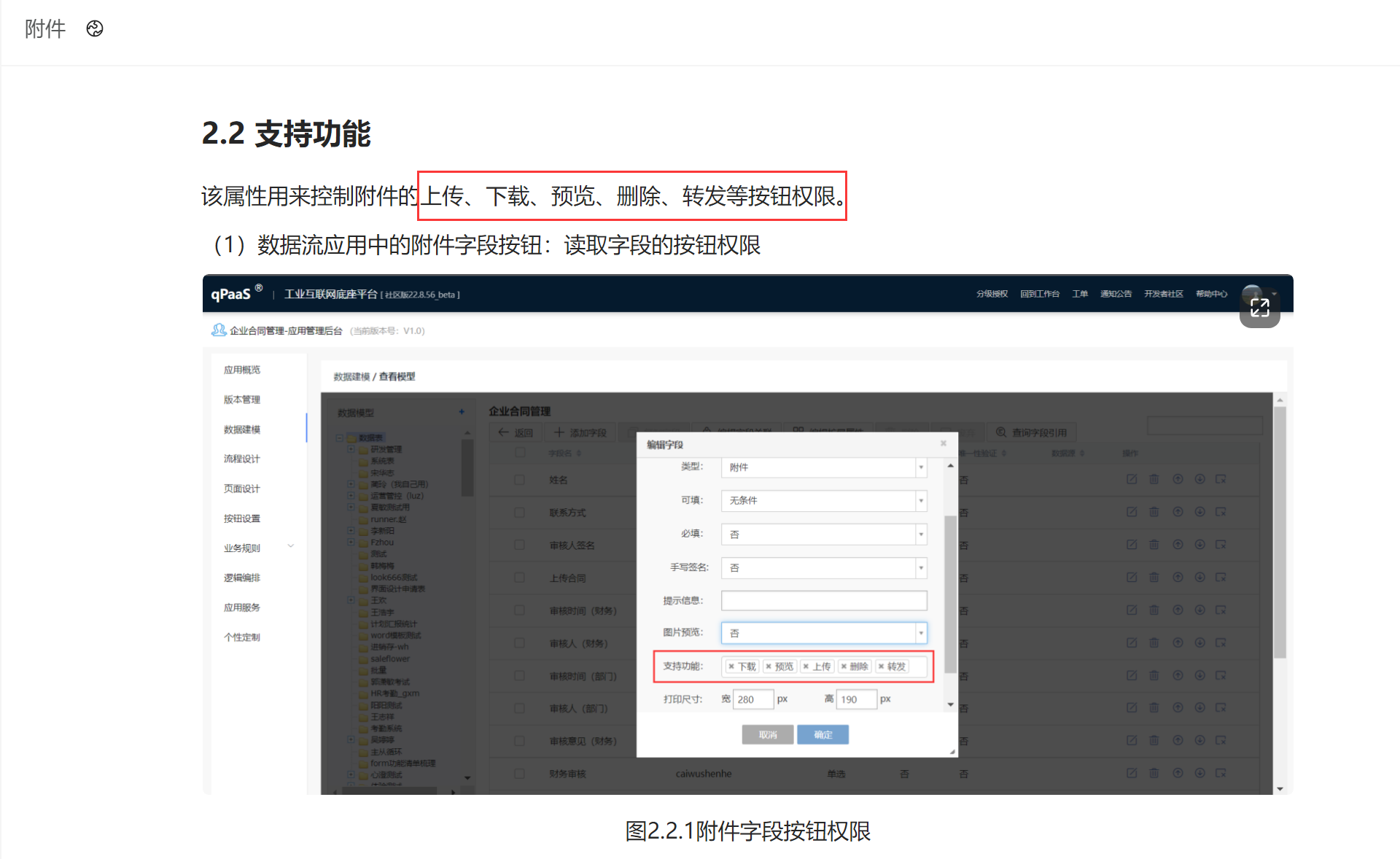The height and width of the screenshot is (859, 1400).
Task: Check the box beside 财务审核 row
Action: (x=519, y=774)
